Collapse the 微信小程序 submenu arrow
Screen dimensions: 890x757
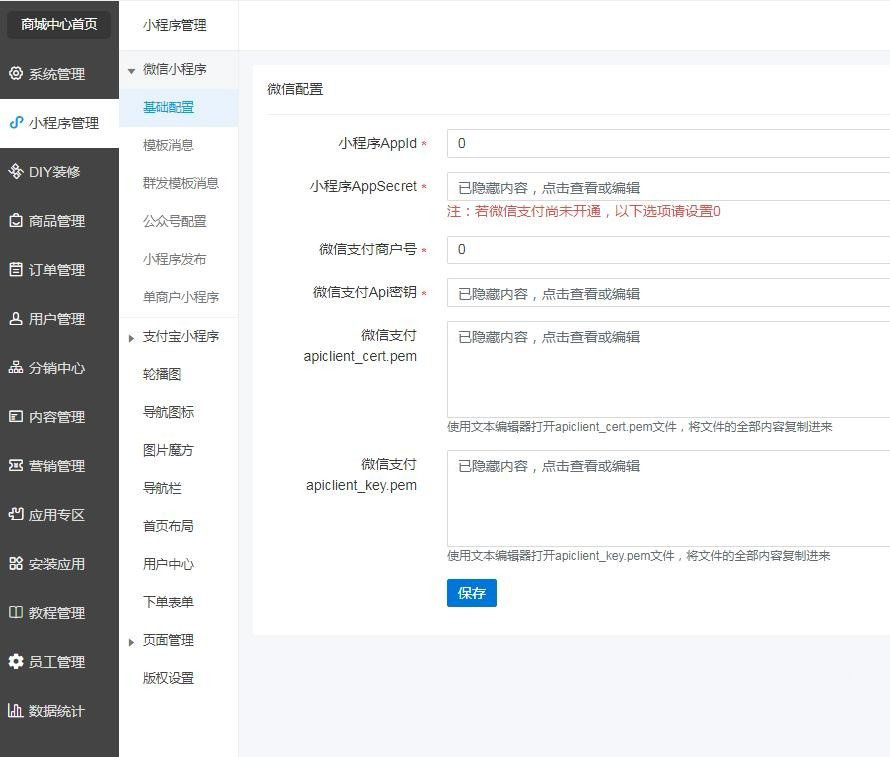click(x=131, y=71)
